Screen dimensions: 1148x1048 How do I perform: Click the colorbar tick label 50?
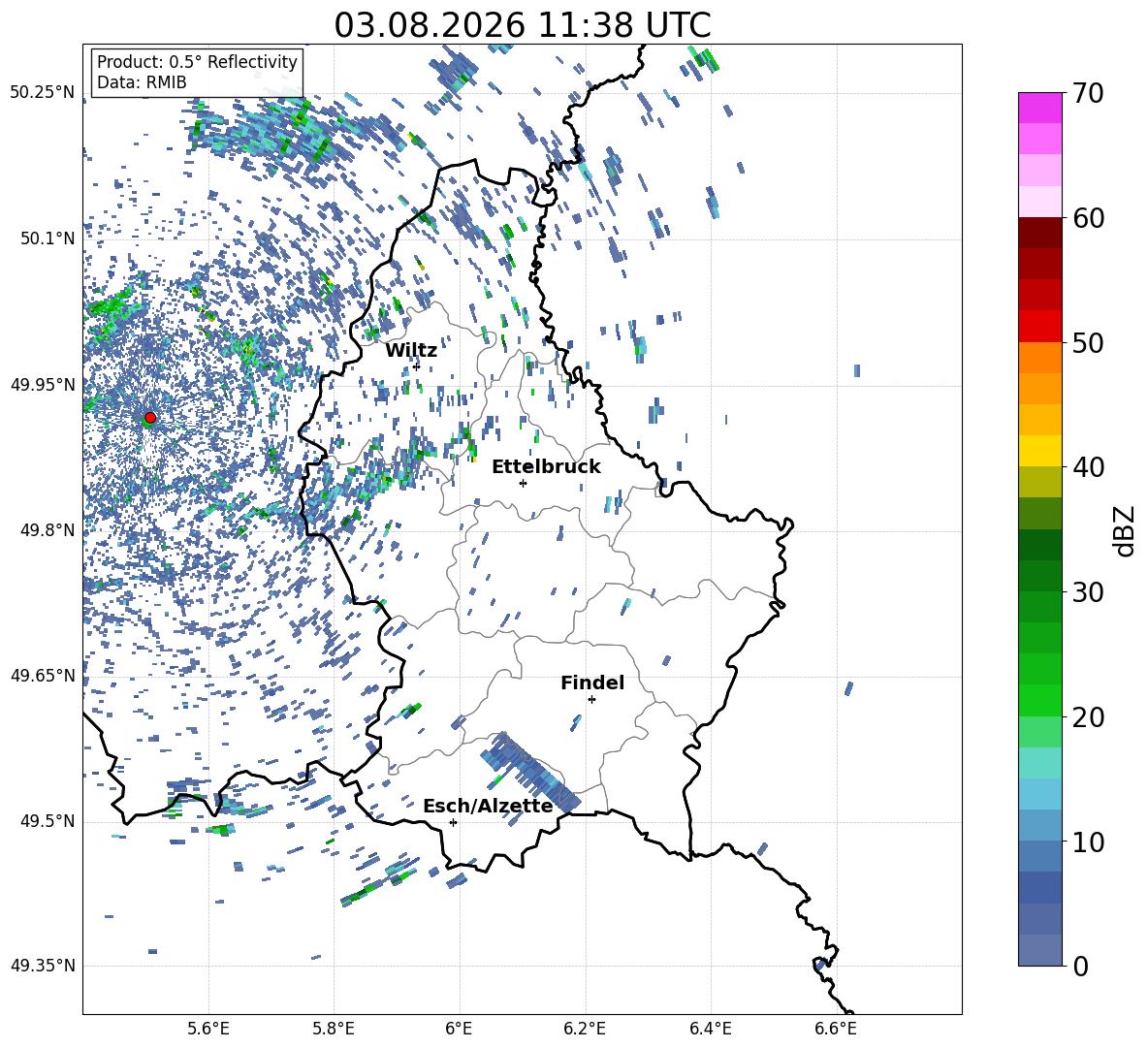coord(1088,343)
